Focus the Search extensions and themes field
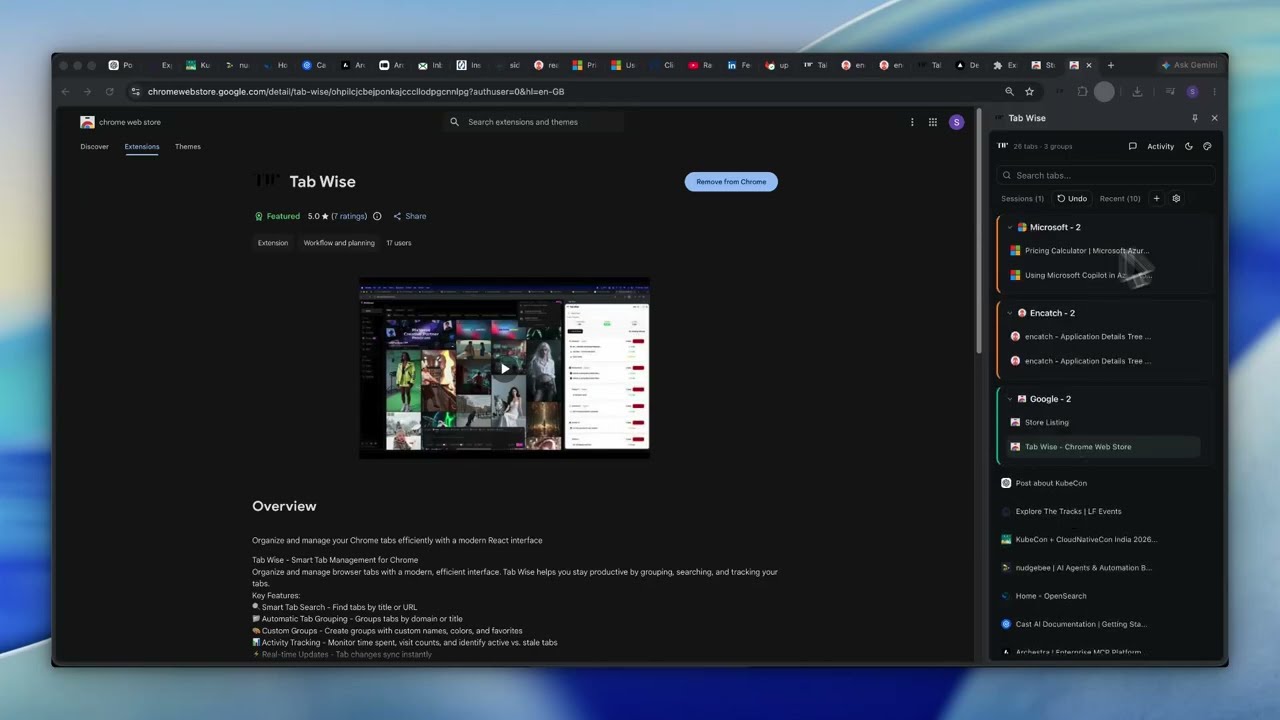 [534, 122]
